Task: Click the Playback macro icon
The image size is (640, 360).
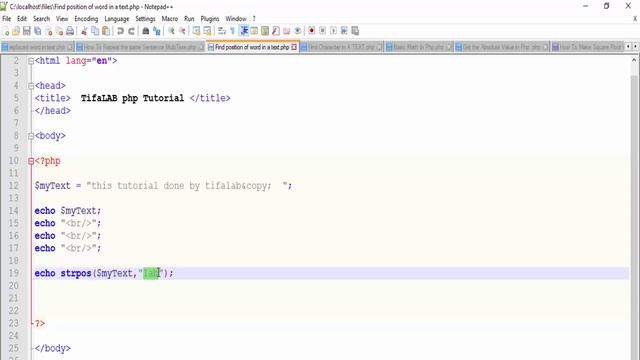Action: [x=333, y=31]
